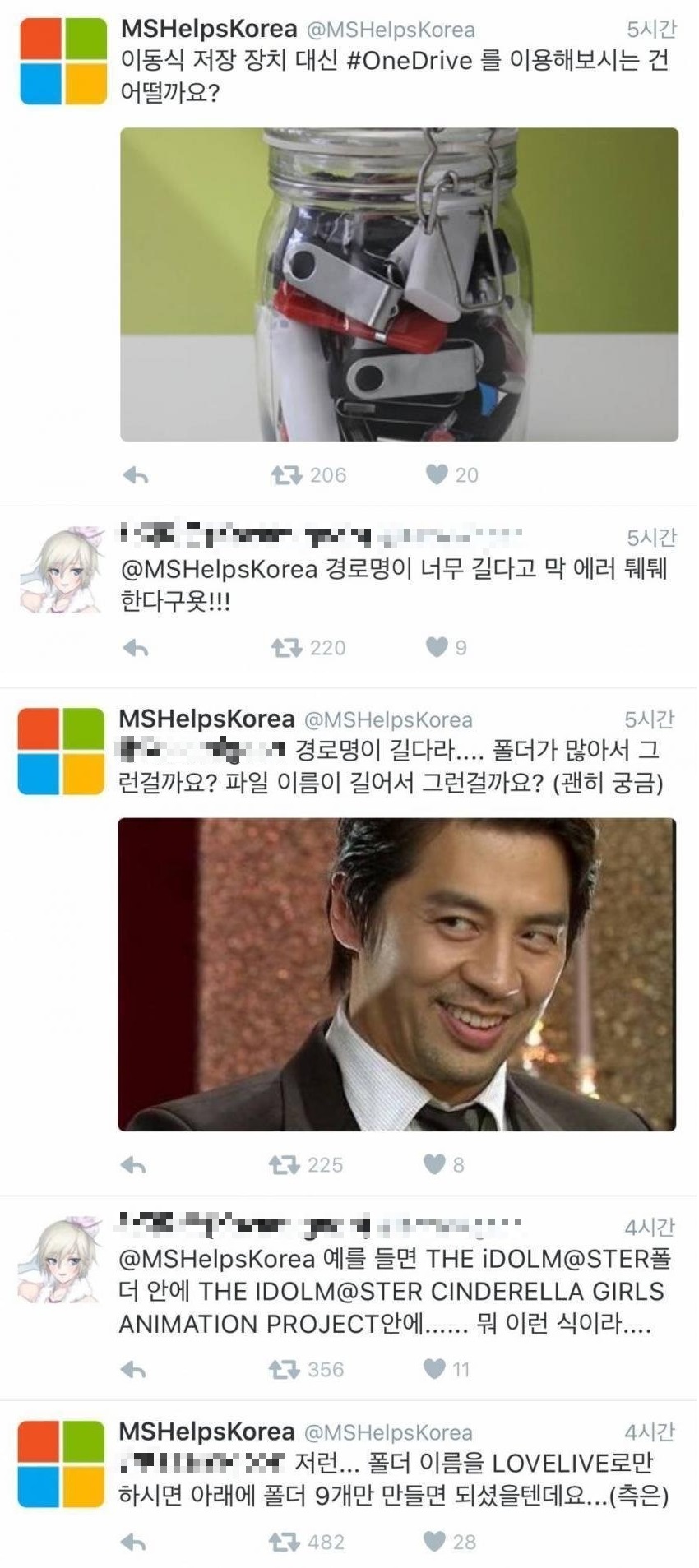The height and width of the screenshot is (1568, 699).
Task: Reply to the tweet with smiling man photo
Action: [133, 1165]
